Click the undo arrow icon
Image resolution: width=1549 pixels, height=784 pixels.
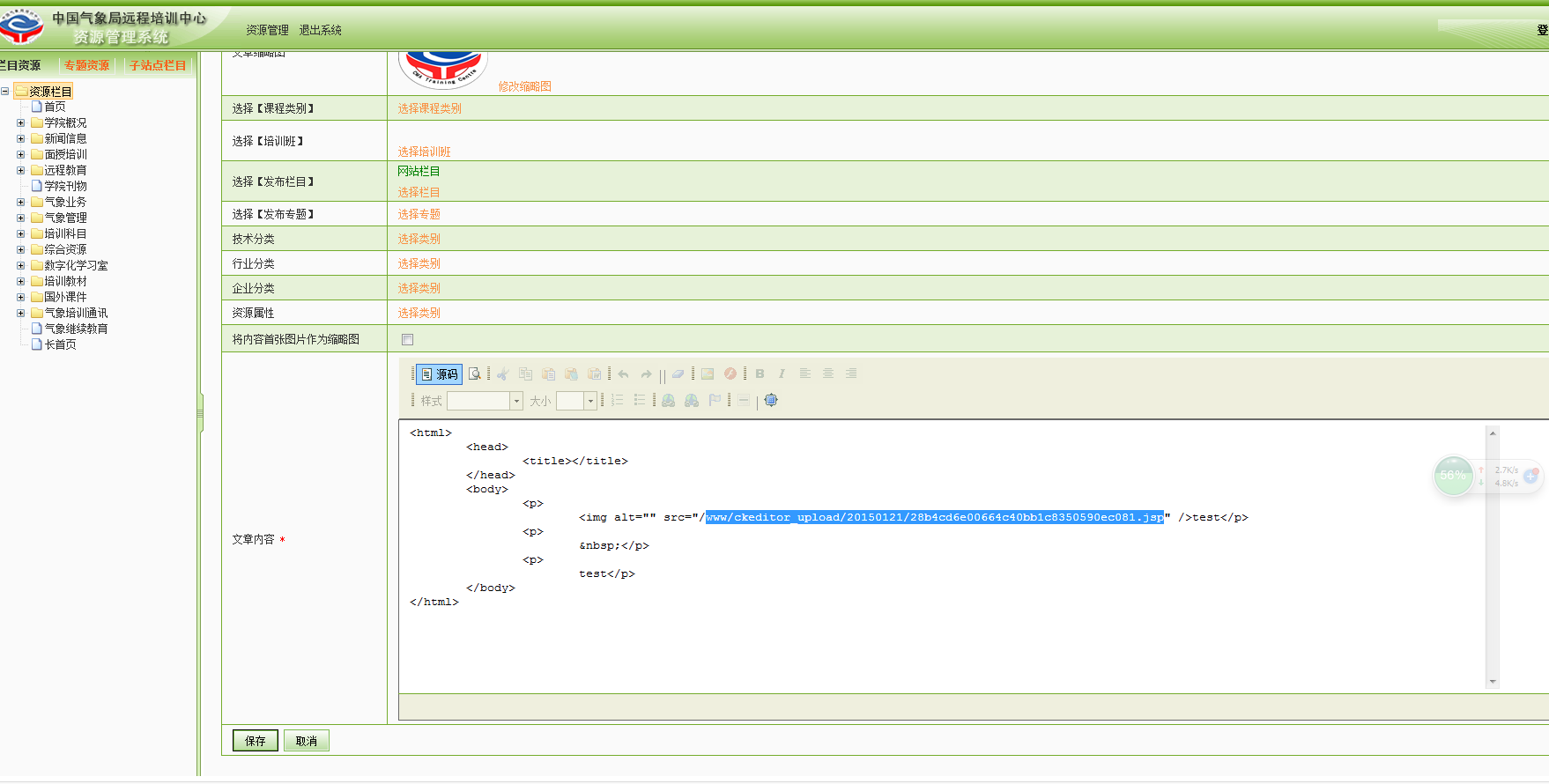point(624,374)
